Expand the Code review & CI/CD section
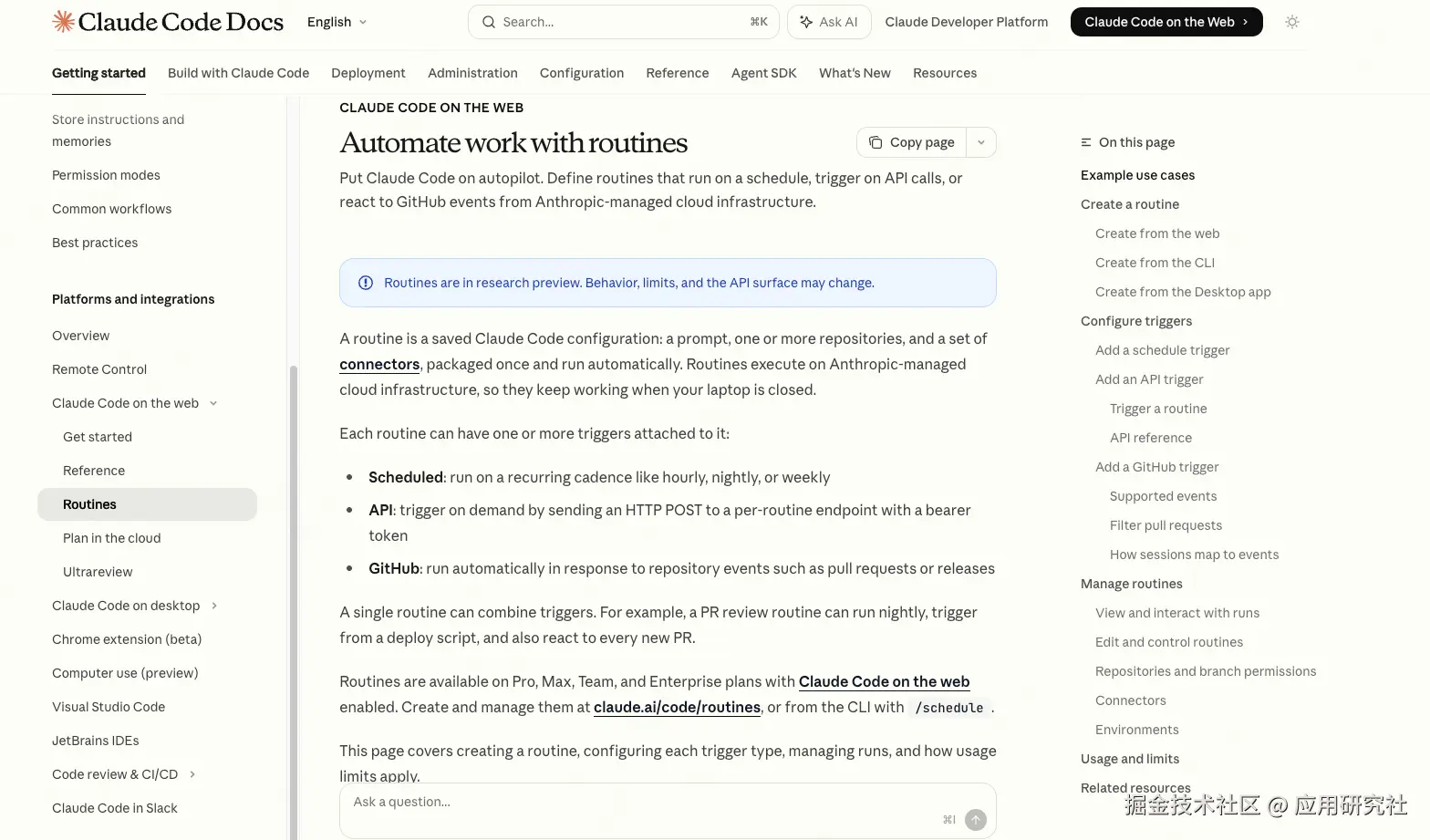Viewport: 1430px width, 840px height. click(192, 774)
